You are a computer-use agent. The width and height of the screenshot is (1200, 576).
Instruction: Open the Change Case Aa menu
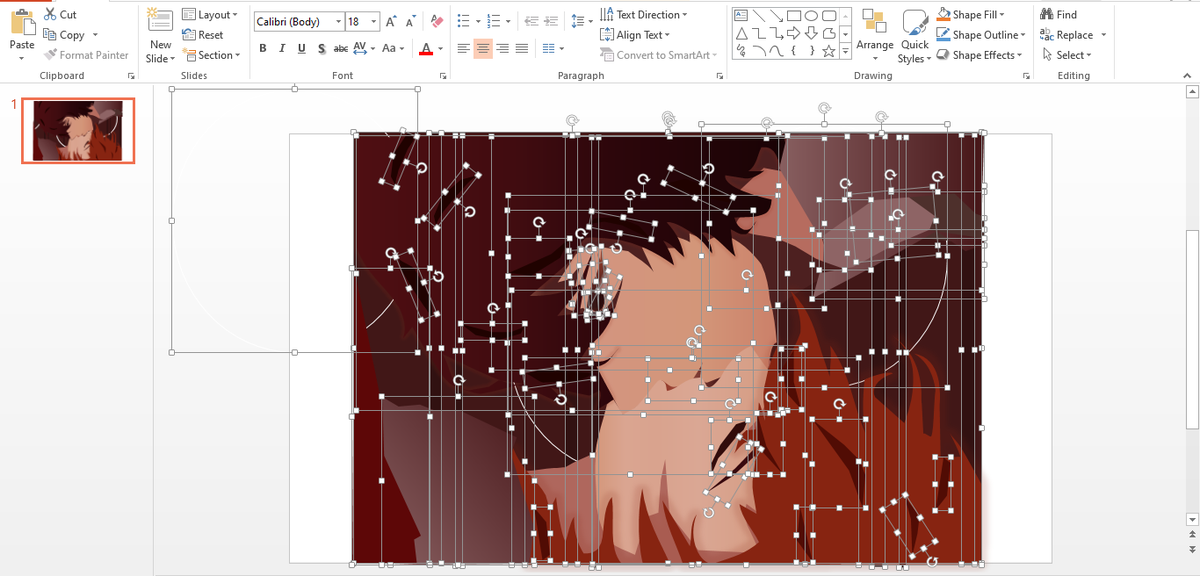[x=393, y=49]
